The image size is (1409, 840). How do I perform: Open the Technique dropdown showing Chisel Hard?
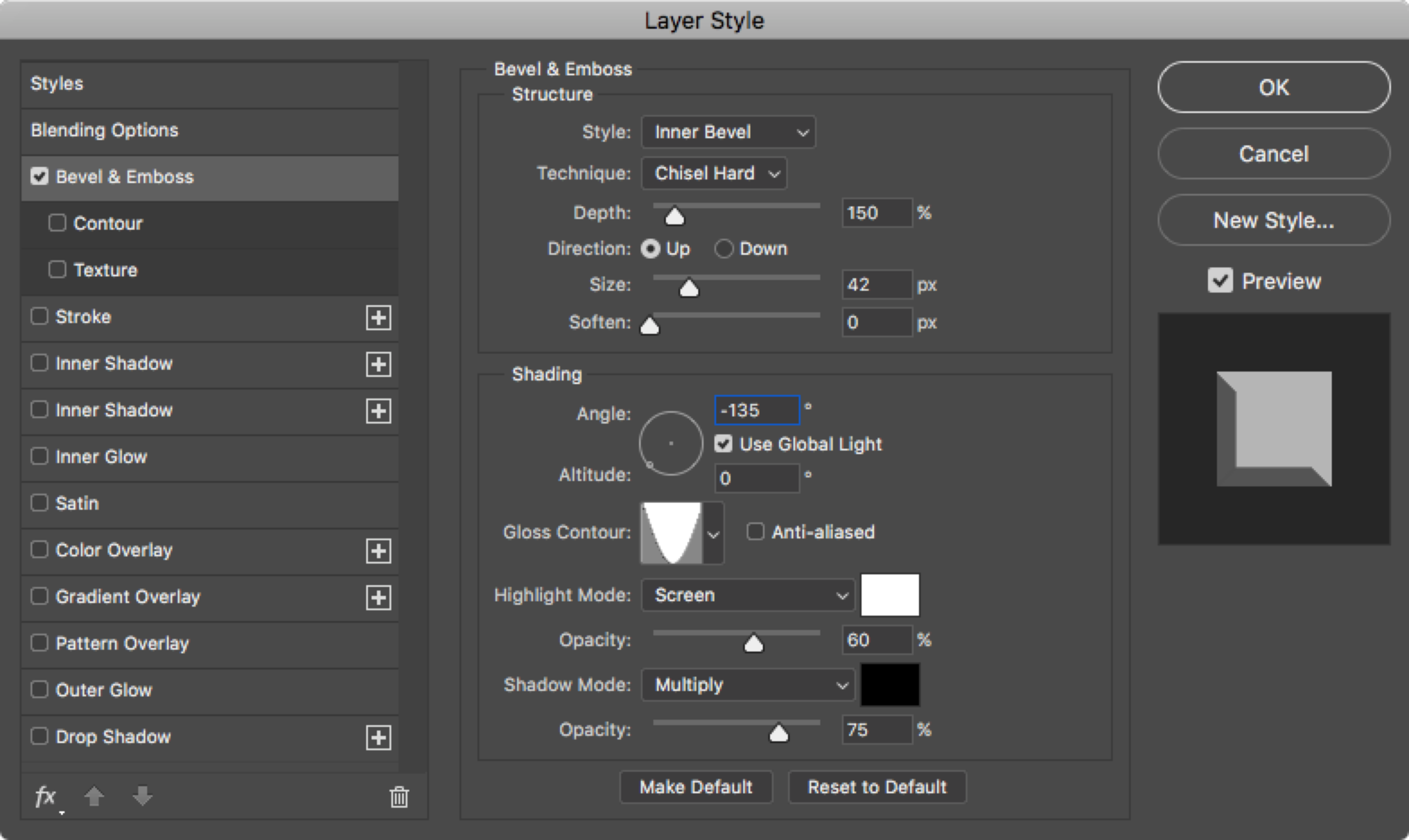[x=714, y=174]
